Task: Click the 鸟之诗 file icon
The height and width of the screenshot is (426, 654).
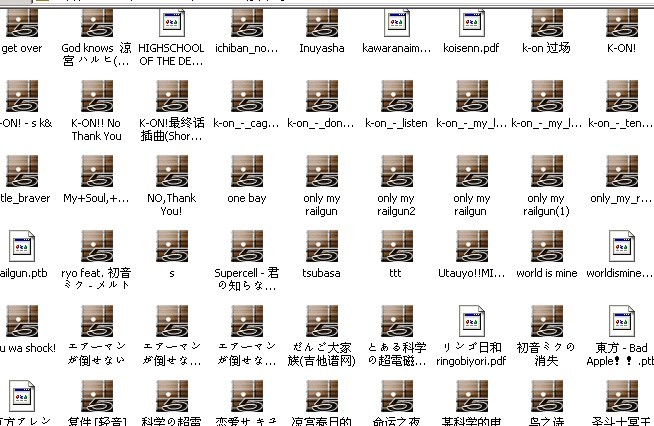Action: [x=546, y=396]
